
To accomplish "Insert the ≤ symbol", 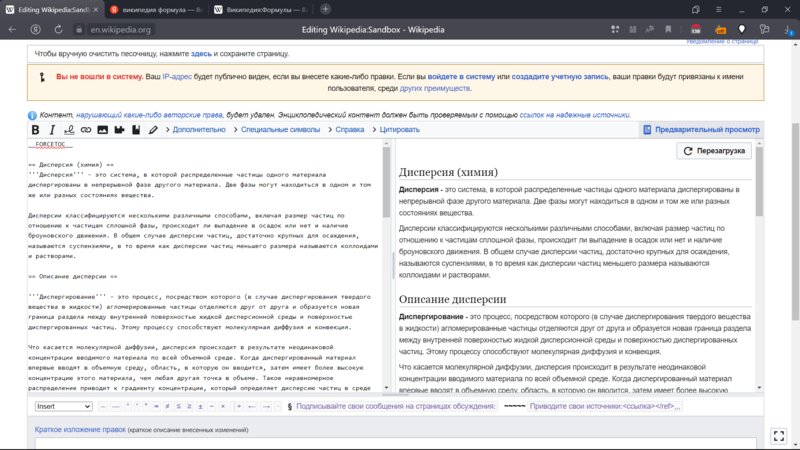I will point(179,407).
